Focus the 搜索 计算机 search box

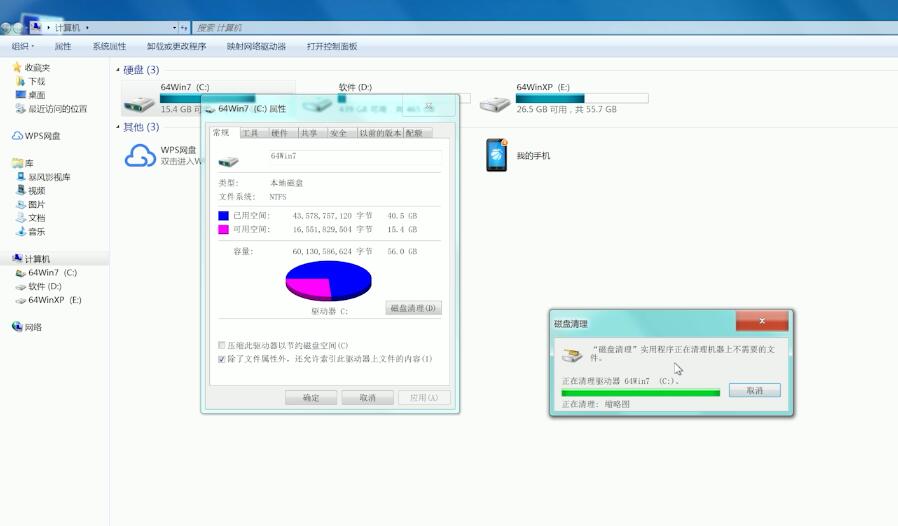tap(544, 28)
